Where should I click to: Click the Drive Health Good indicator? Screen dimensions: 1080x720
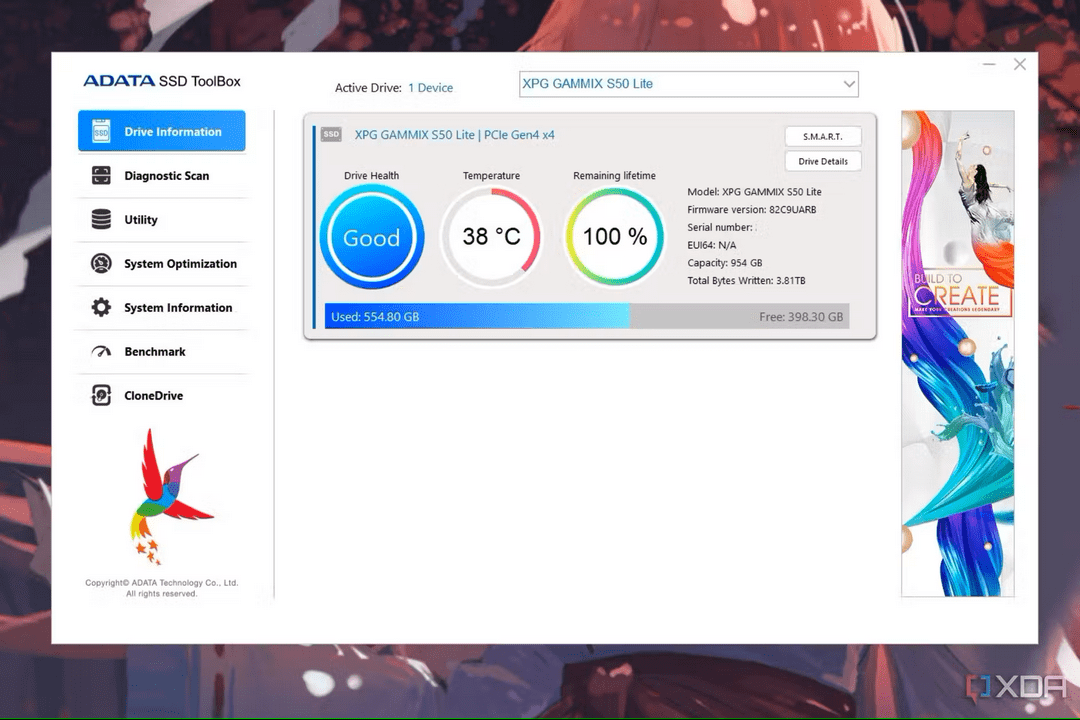(372, 238)
